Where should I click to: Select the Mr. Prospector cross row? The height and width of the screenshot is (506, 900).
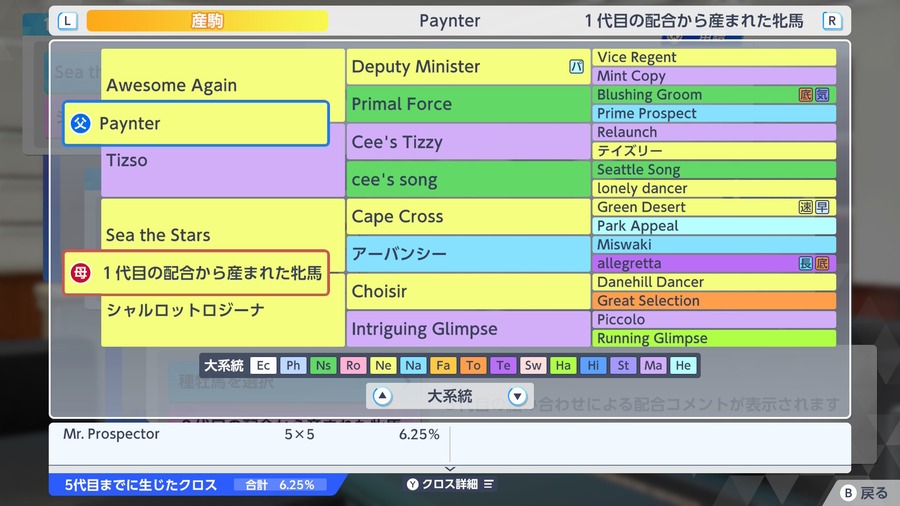click(x=250, y=434)
